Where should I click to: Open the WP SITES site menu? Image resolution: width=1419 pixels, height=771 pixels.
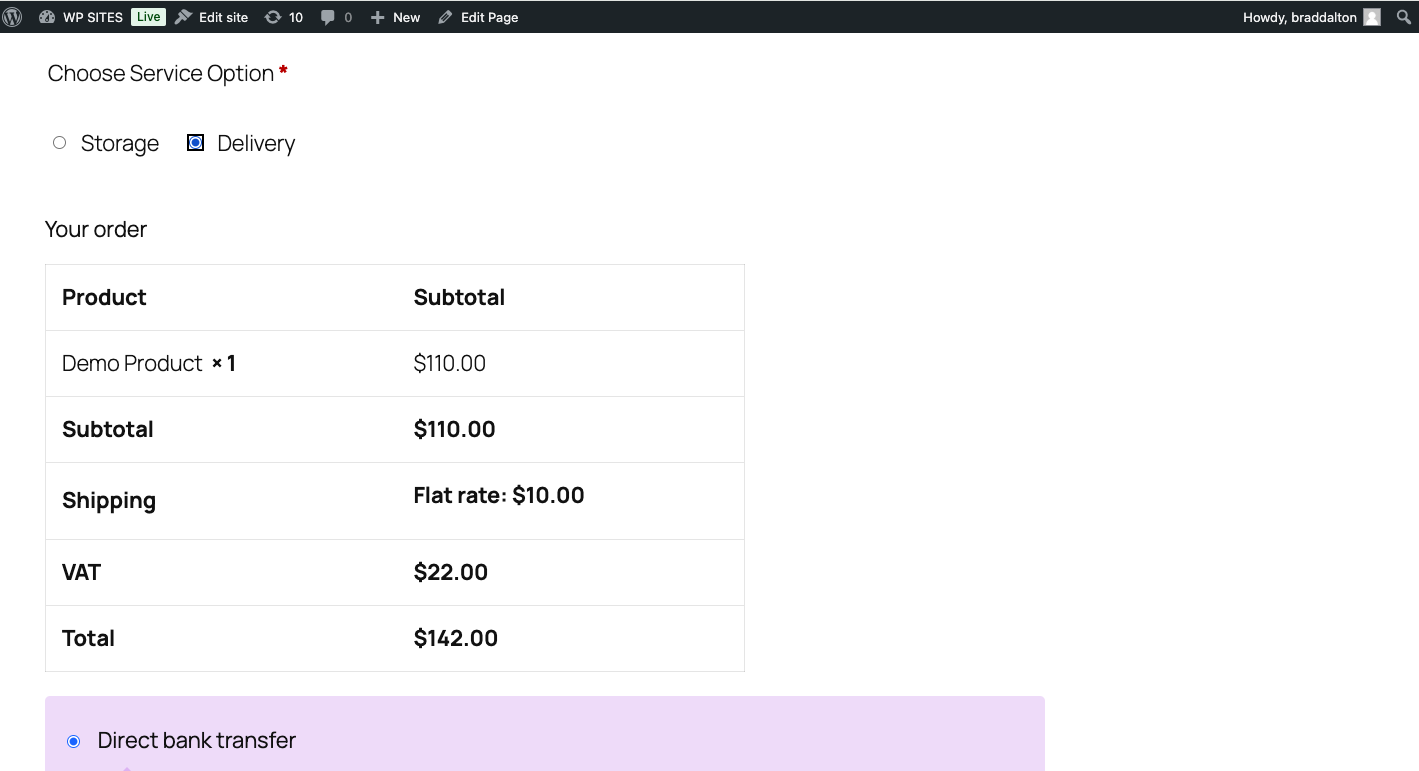point(93,17)
